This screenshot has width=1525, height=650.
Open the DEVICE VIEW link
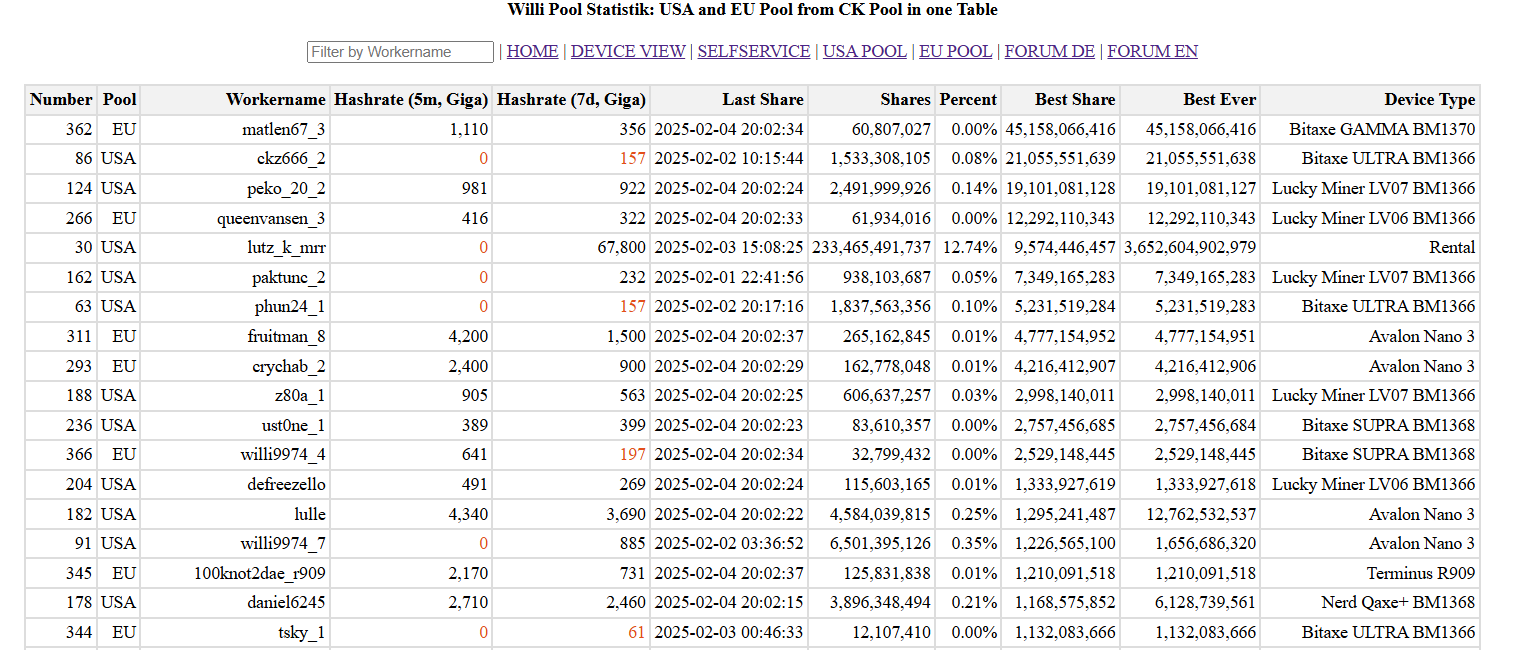pos(628,52)
